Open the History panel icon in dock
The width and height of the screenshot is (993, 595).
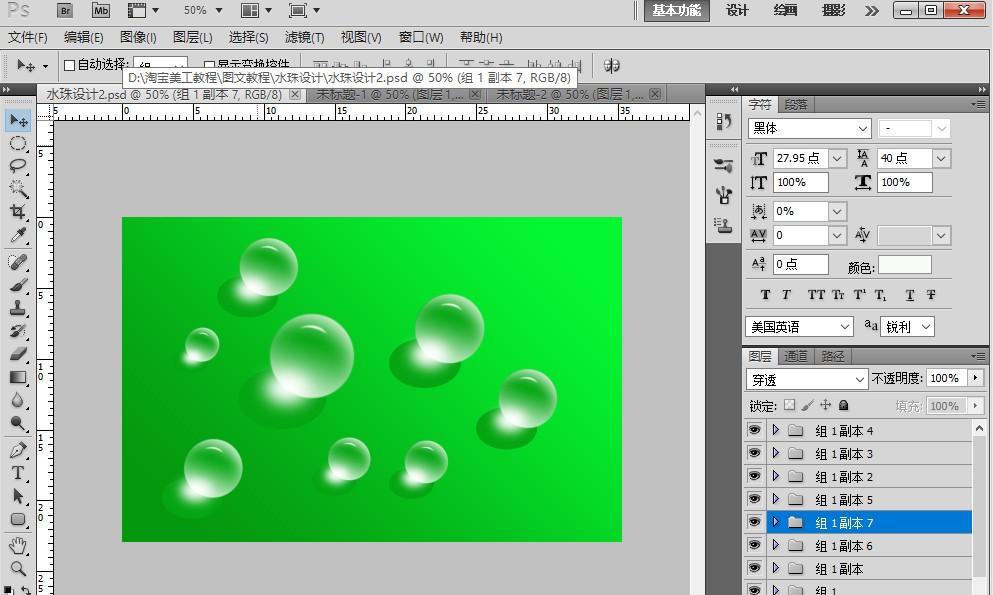coord(723,121)
